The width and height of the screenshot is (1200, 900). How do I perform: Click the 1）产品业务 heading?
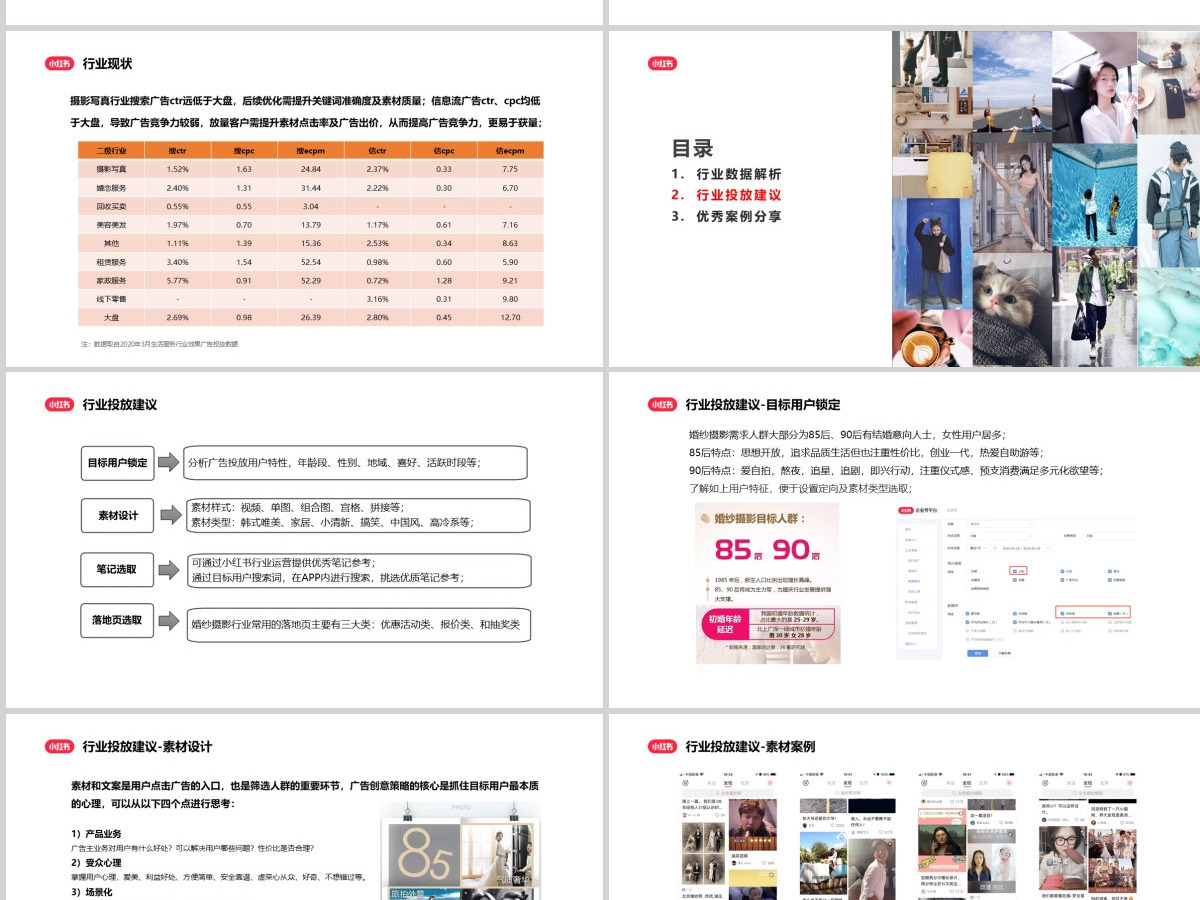[x=96, y=833]
